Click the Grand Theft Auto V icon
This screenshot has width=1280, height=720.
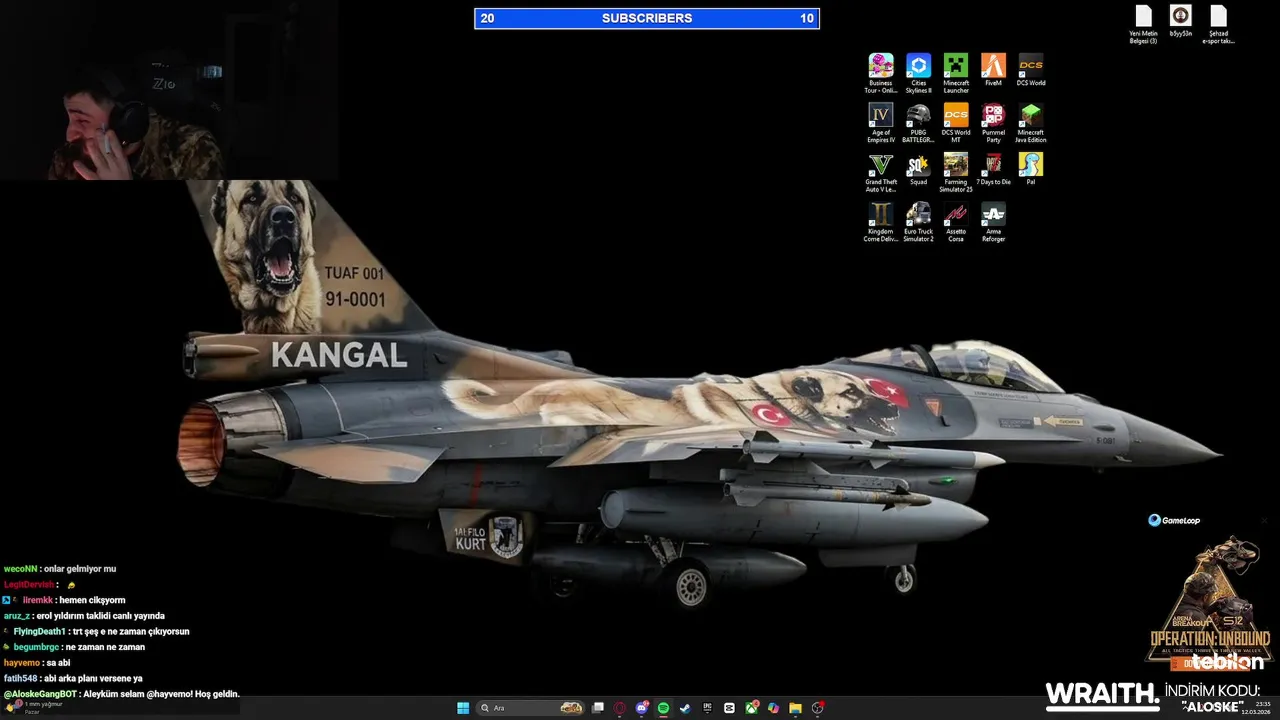[881, 172]
